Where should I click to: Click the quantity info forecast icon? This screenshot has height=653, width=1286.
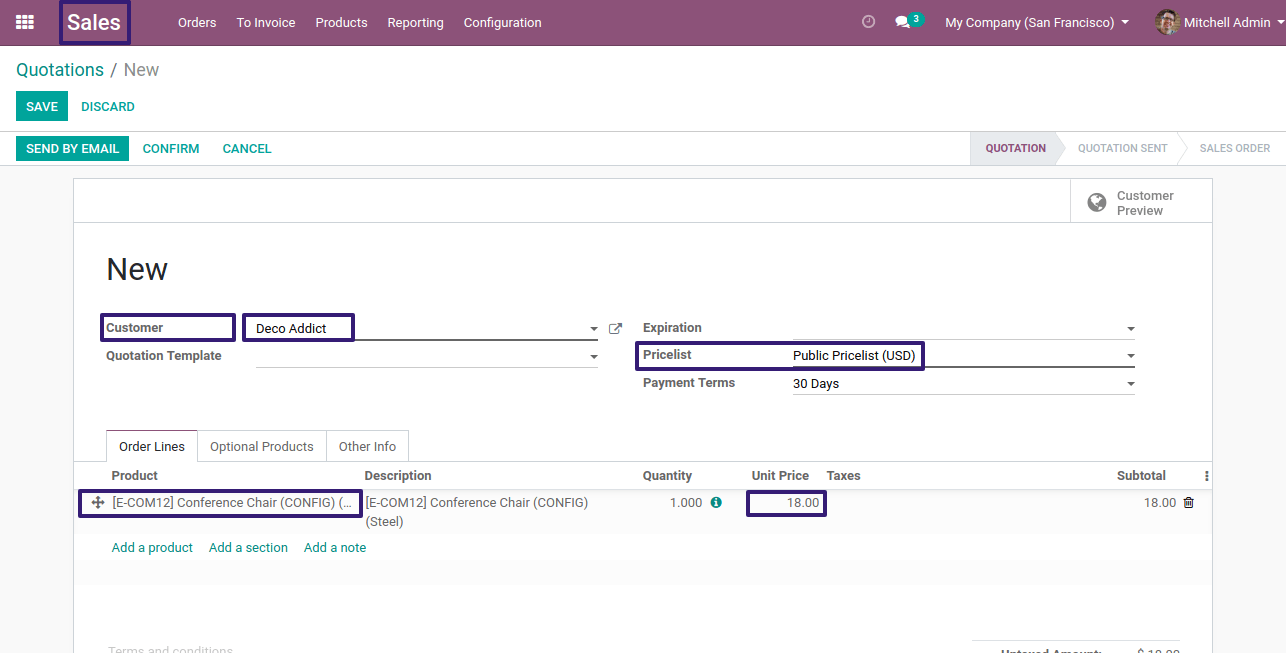coord(716,503)
